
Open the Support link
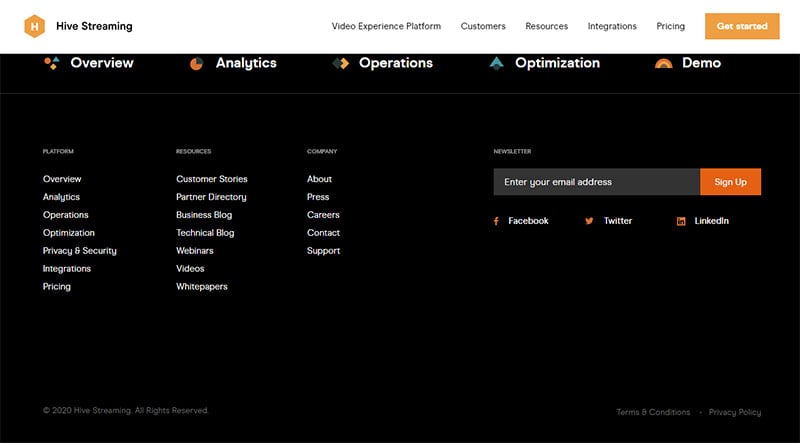coord(323,251)
